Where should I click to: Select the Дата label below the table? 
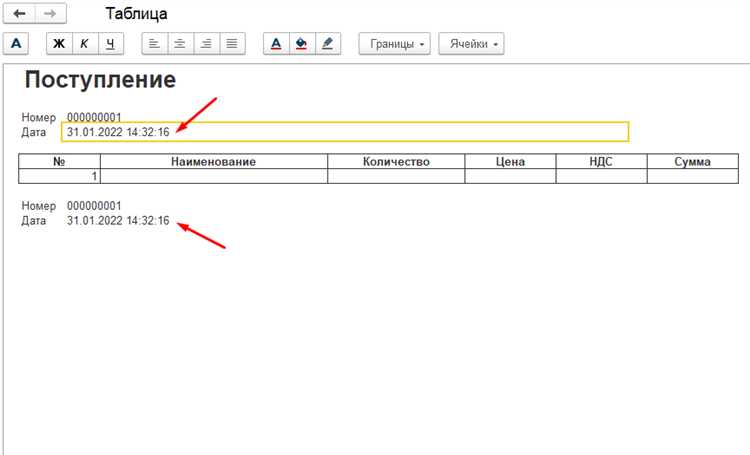[x=33, y=221]
